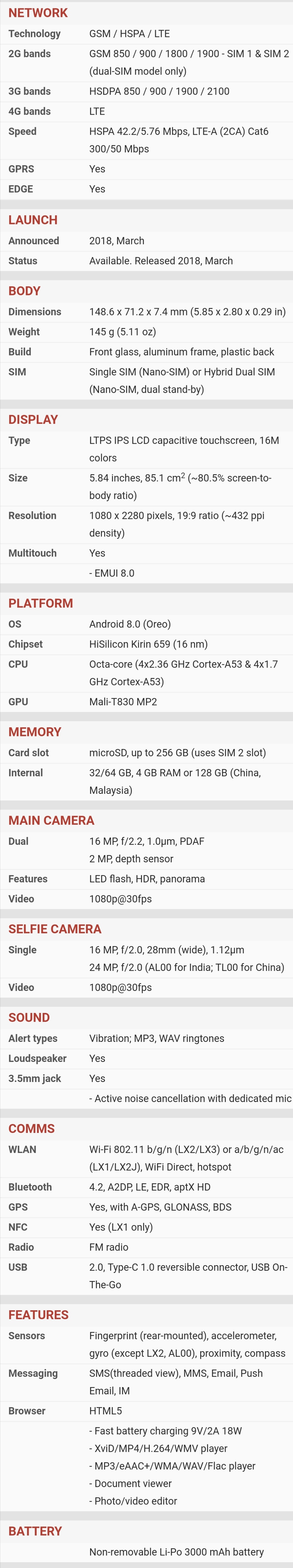Select the Sensors label under Features
Image resolution: width=293 pixels, height=1568 pixels.
(27, 1336)
